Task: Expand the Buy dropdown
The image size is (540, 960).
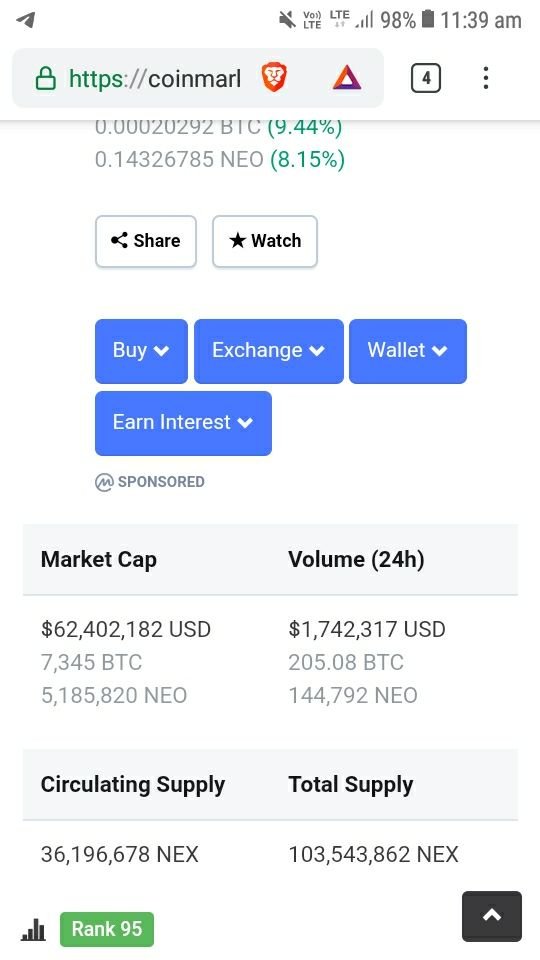Action: 141,351
